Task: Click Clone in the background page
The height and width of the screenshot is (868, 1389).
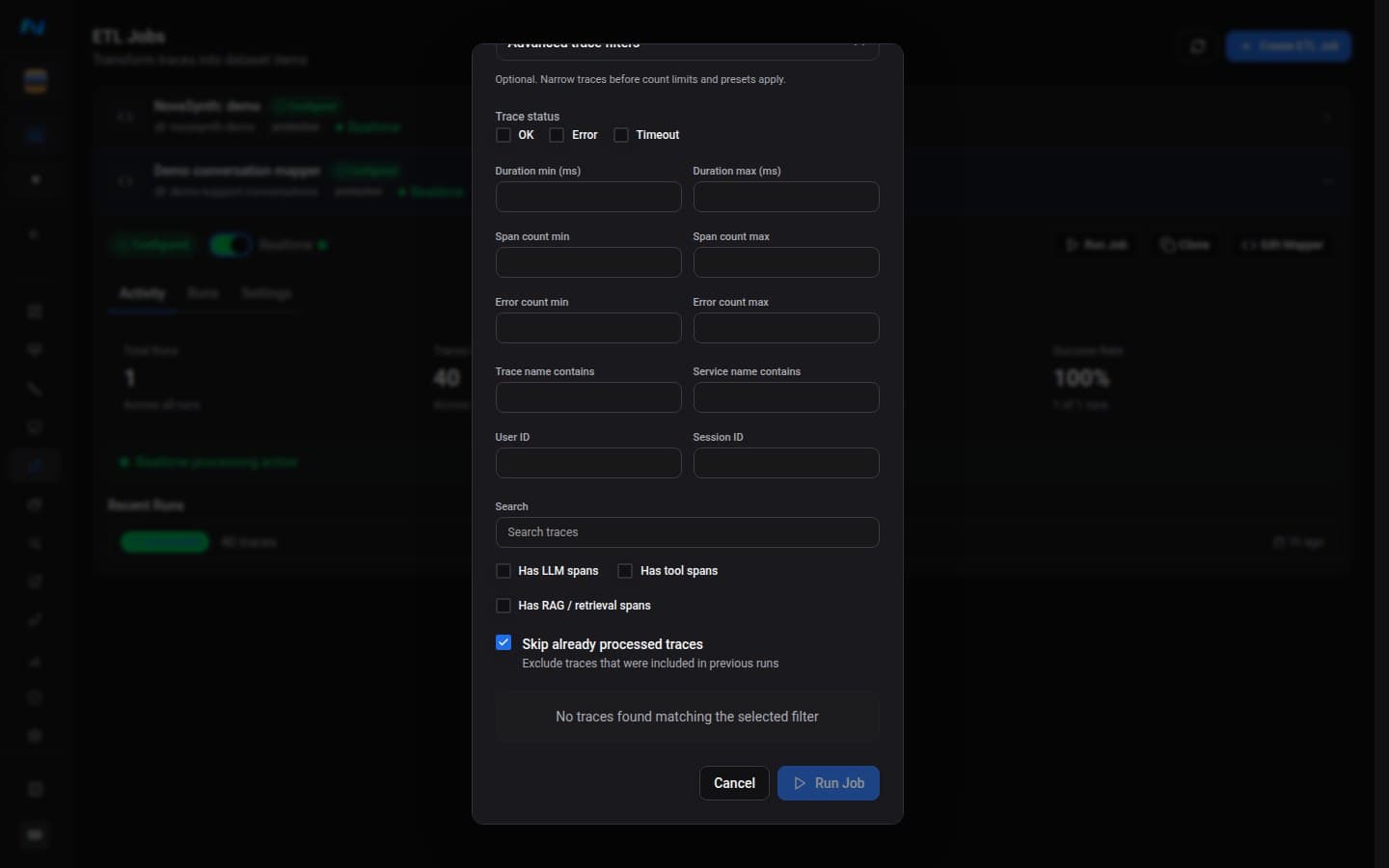Action: click(x=1185, y=245)
